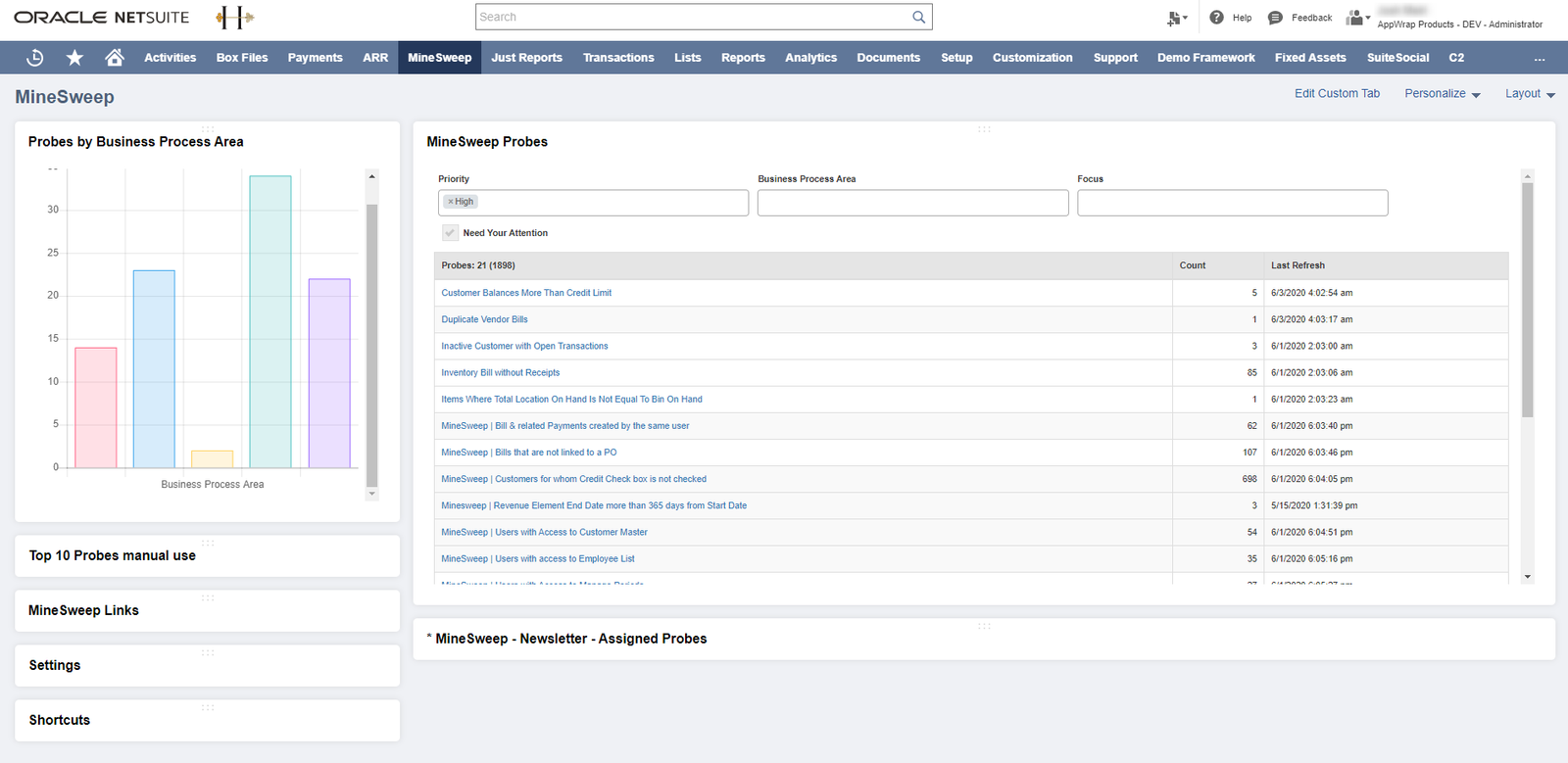
Task: Open the Priority filter multiselect
Action: click(593, 203)
